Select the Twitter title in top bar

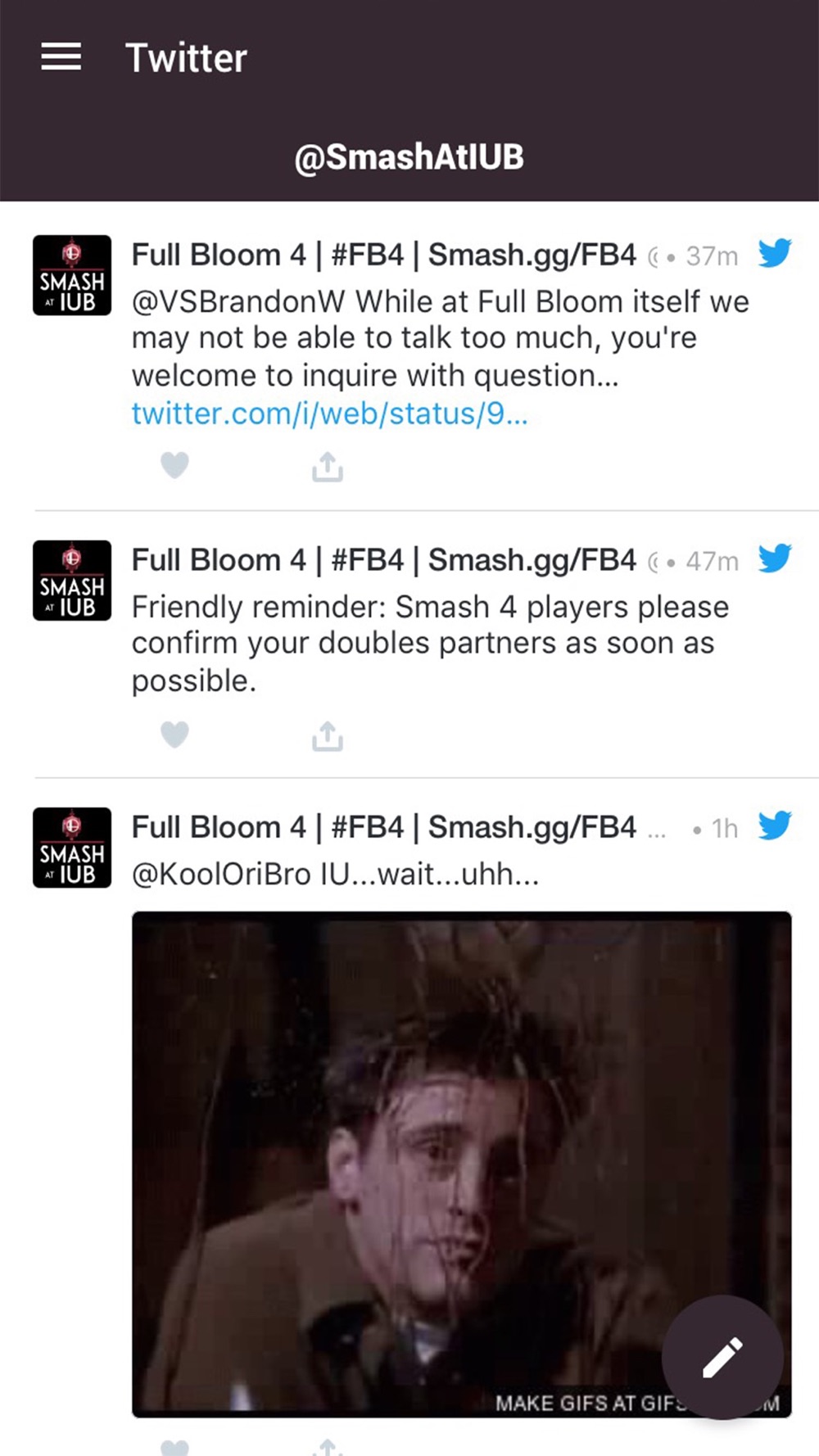coord(186,57)
